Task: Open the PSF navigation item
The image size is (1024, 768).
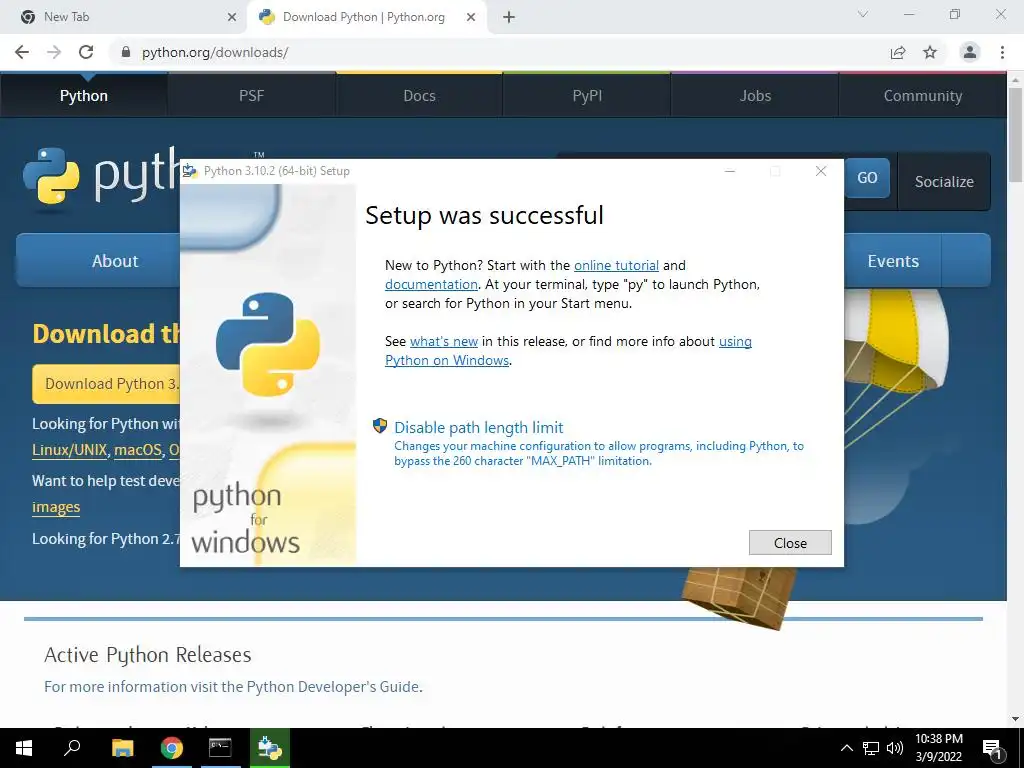Action: tap(251, 95)
